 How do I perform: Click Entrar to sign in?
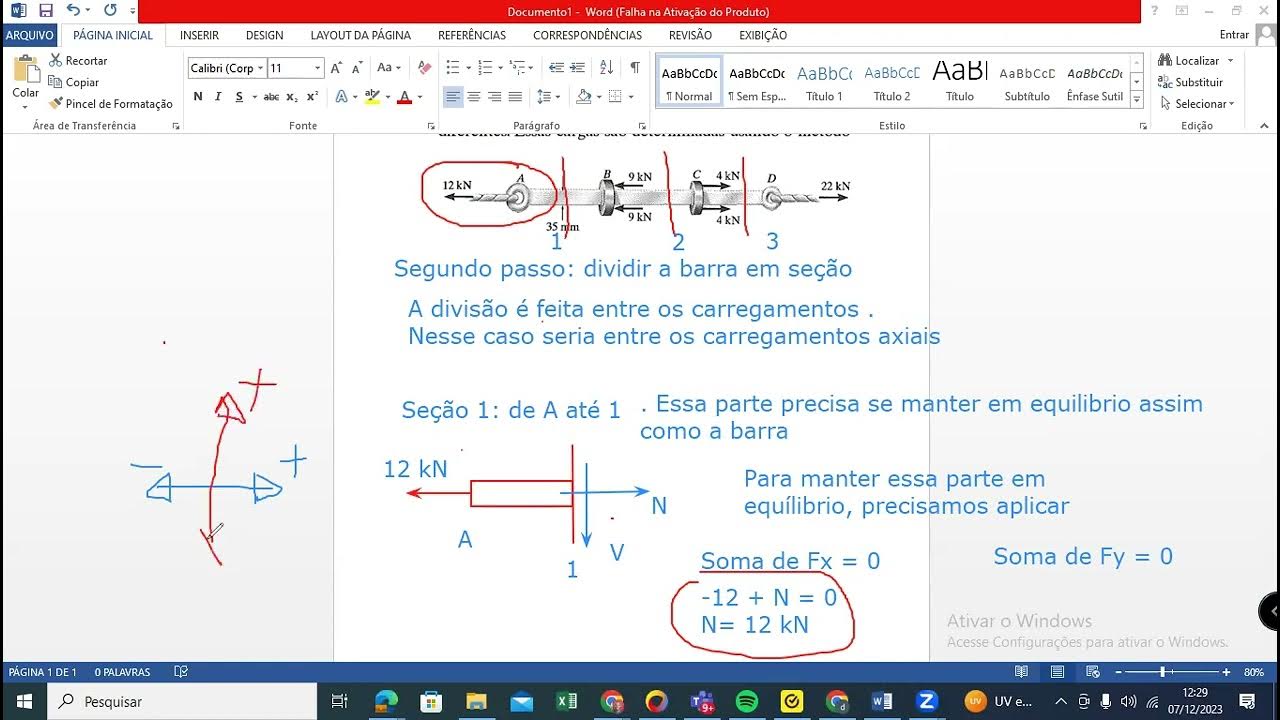1234,33
